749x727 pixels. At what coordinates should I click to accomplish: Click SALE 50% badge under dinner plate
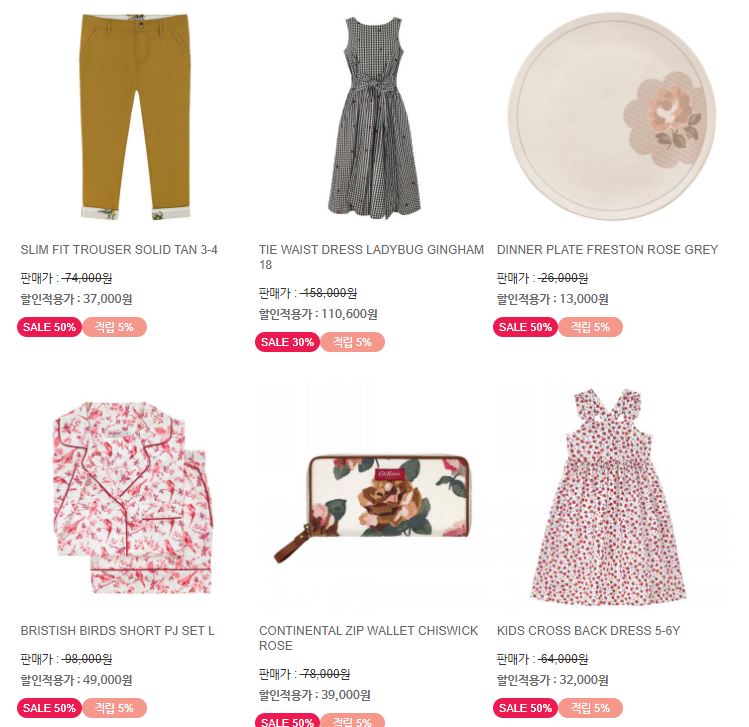tap(525, 327)
